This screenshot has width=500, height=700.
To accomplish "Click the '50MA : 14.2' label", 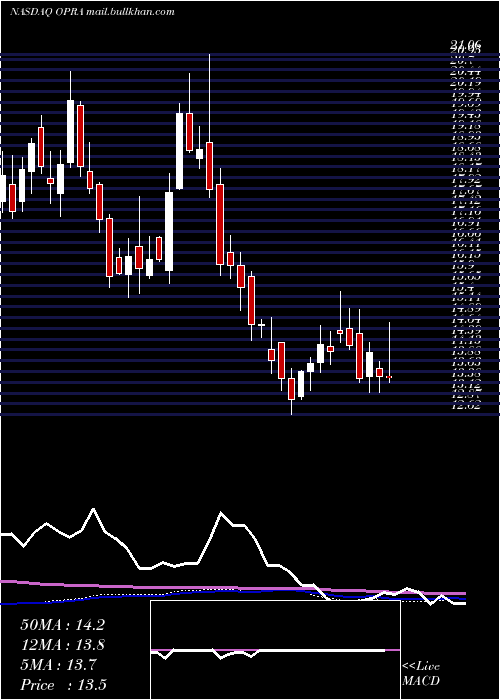I will [62, 625].
